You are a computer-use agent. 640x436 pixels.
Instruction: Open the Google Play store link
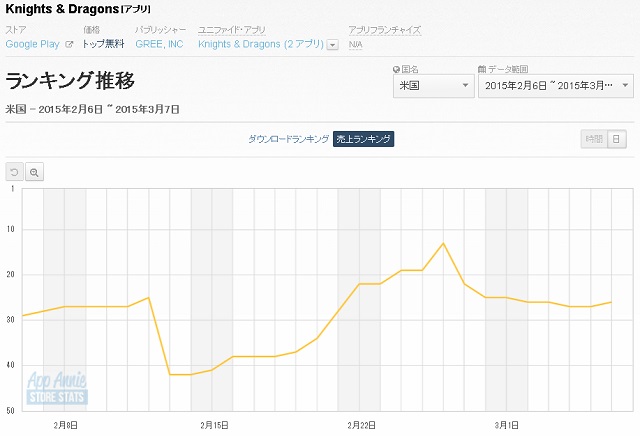tap(33, 44)
